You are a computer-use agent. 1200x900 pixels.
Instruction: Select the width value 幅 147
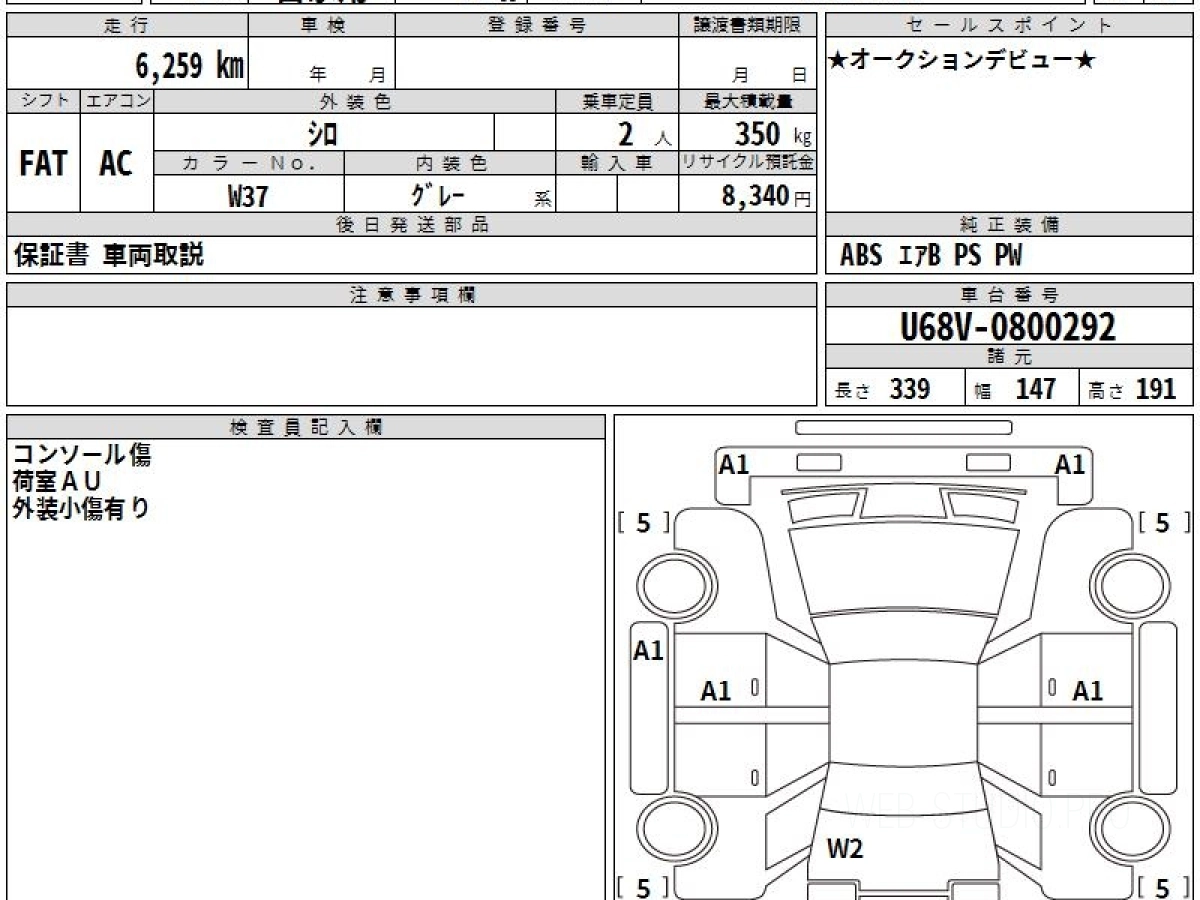tap(1015, 389)
